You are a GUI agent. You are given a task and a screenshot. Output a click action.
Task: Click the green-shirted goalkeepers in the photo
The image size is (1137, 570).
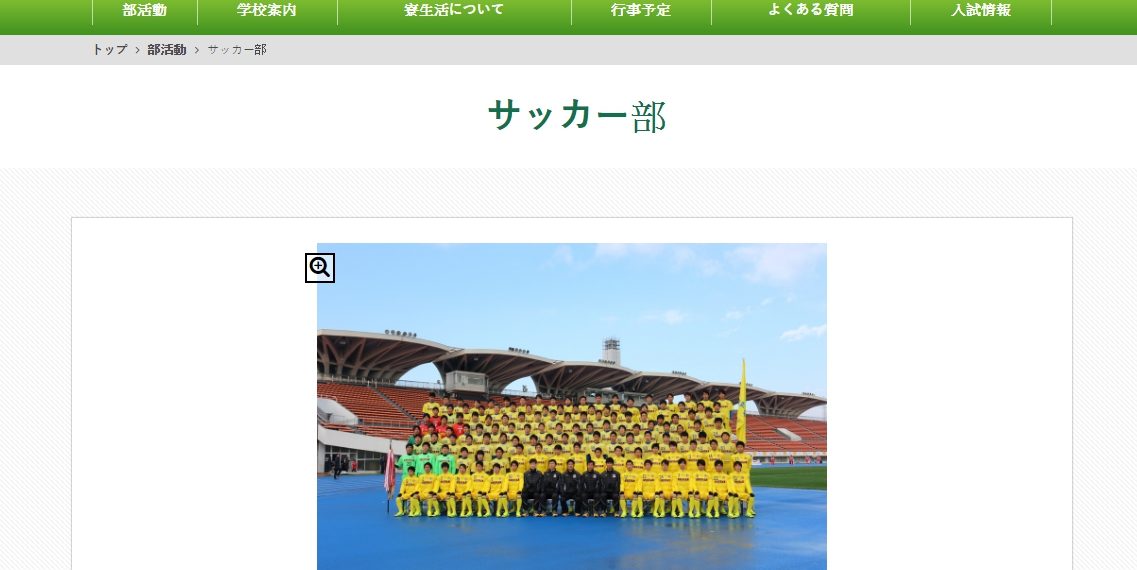click(426, 458)
